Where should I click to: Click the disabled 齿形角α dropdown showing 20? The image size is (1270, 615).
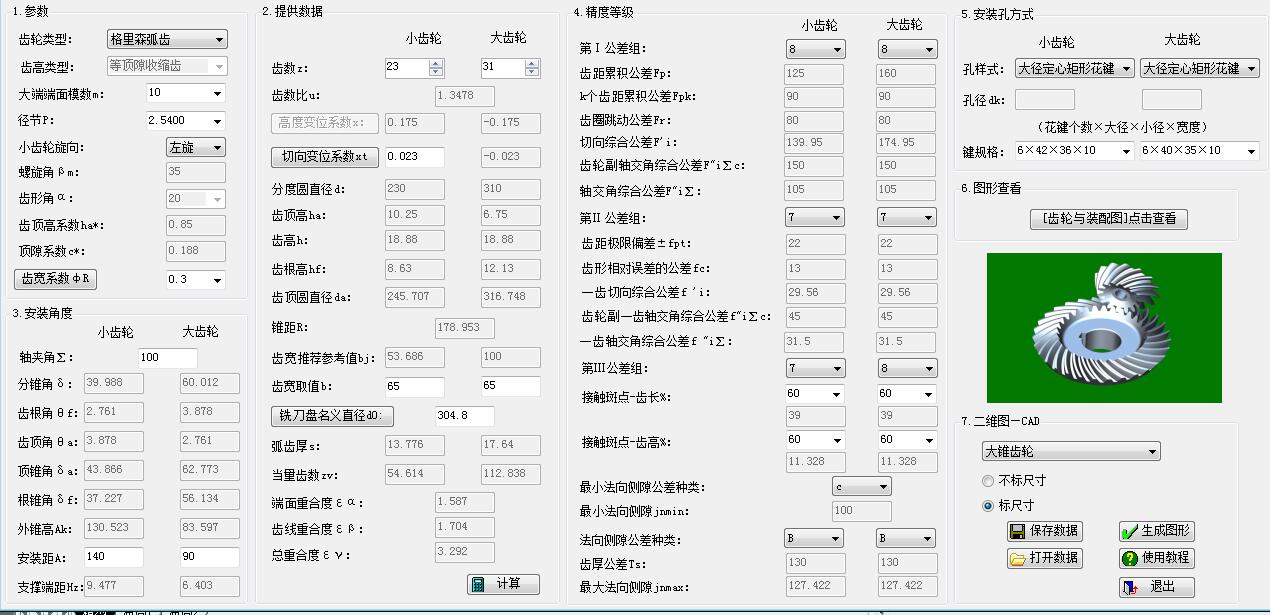pyautogui.click(x=196, y=199)
